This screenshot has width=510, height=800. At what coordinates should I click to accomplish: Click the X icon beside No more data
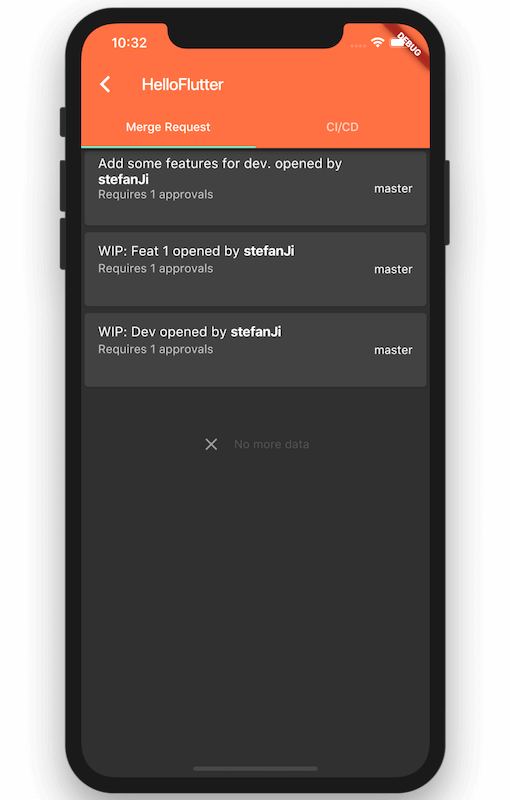(211, 444)
